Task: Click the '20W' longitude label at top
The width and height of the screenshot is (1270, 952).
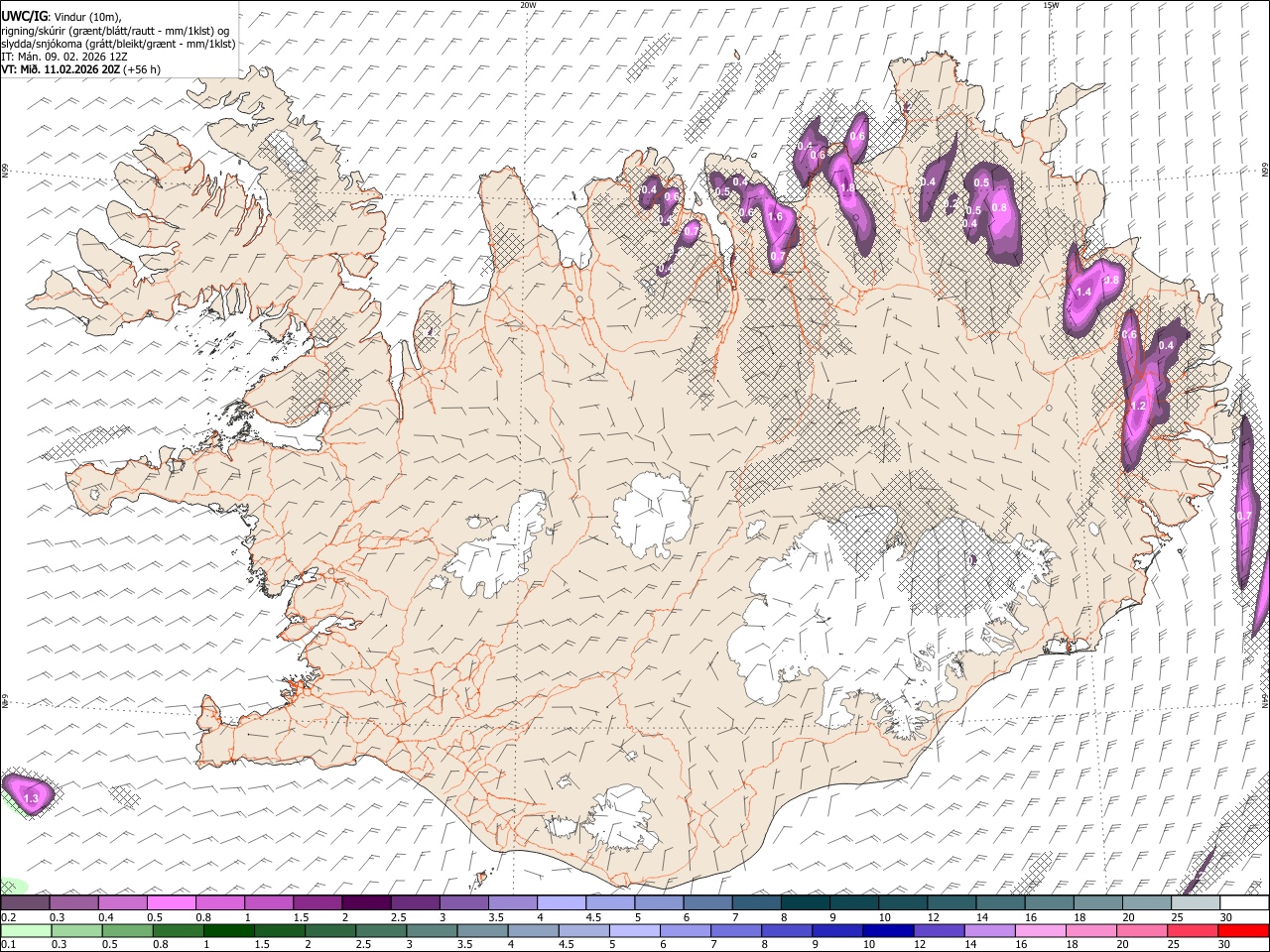Action: (528, 5)
